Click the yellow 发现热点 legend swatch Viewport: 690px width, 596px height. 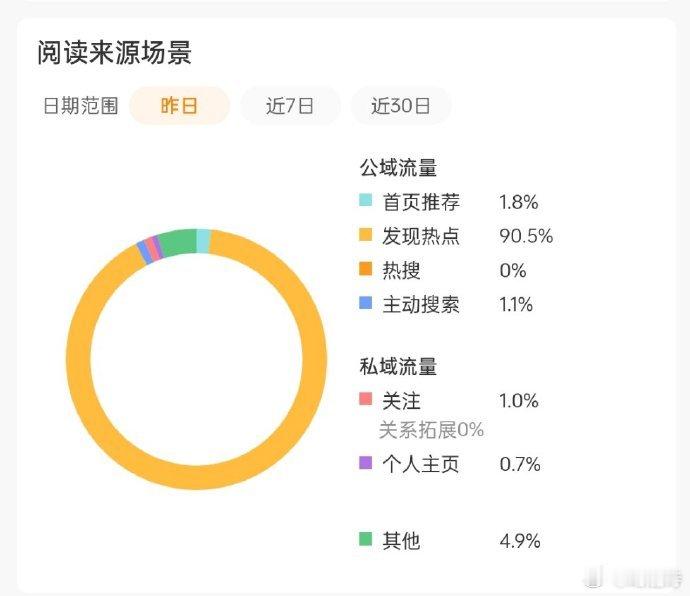365,234
